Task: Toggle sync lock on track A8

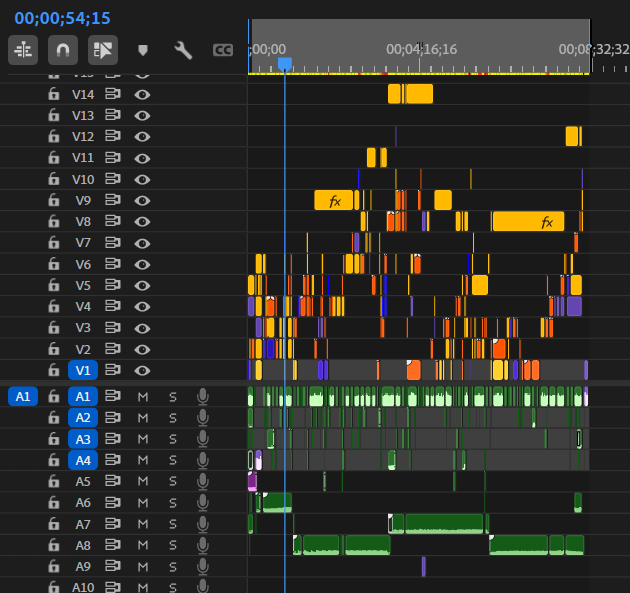Action: coord(113,545)
